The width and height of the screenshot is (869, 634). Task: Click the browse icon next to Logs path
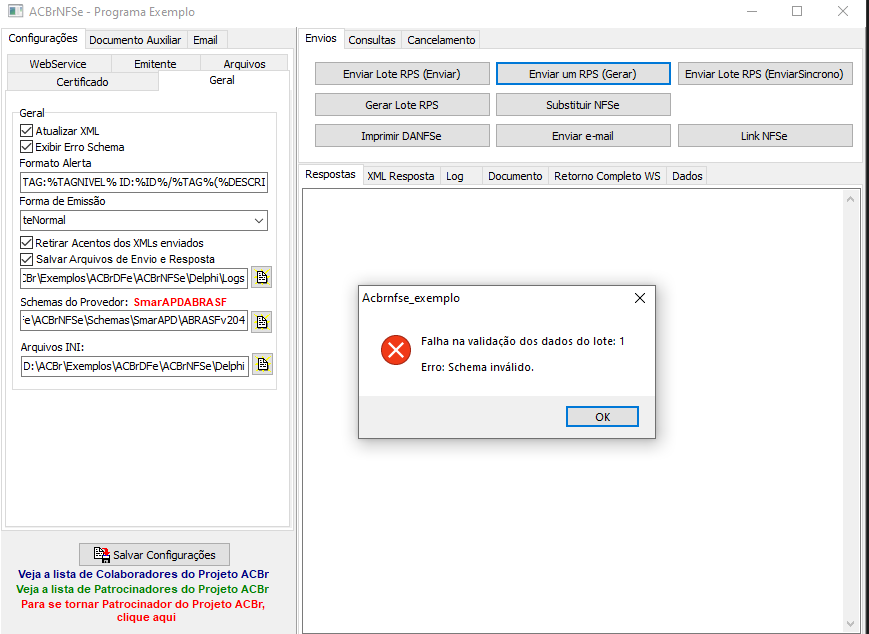click(262, 277)
